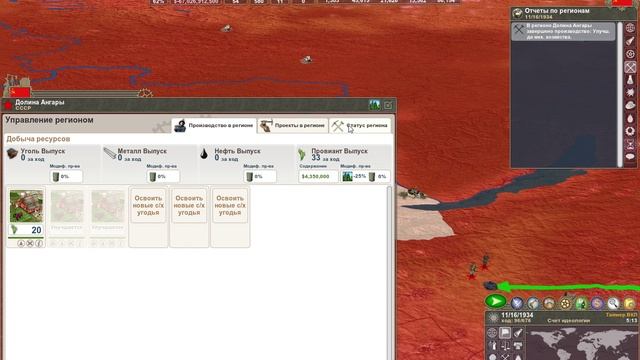
Task: Open the purple finance department icon
Action: [x=597, y=303]
